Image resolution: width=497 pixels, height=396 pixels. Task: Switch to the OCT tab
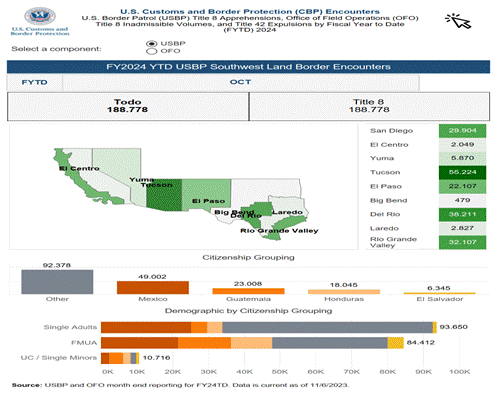pyautogui.click(x=241, y=82)
